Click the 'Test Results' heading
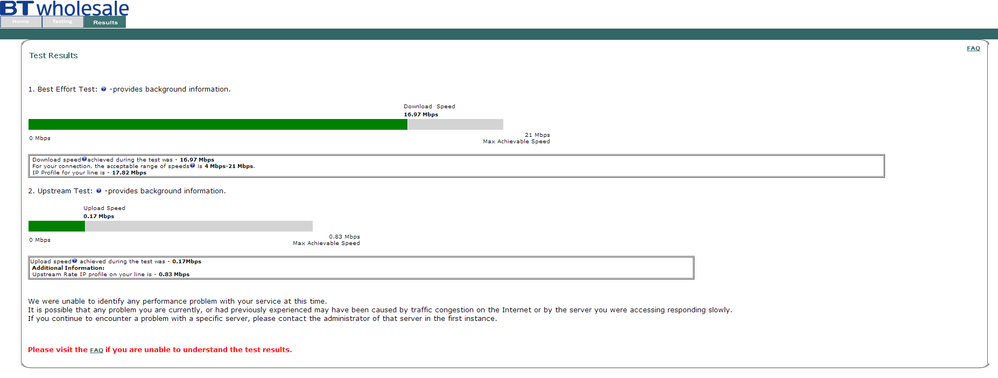 point(53,55)
